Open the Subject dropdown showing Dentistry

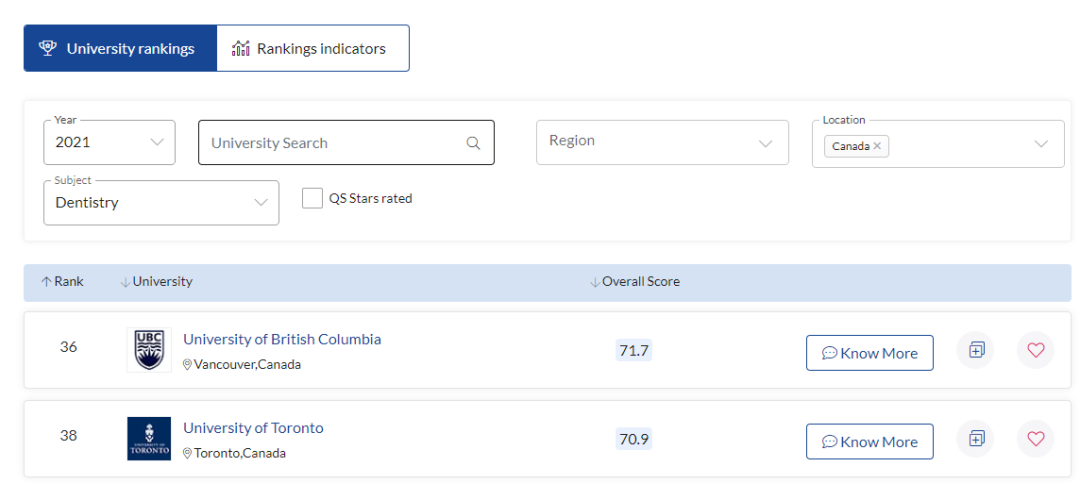(x=161, y=202)
